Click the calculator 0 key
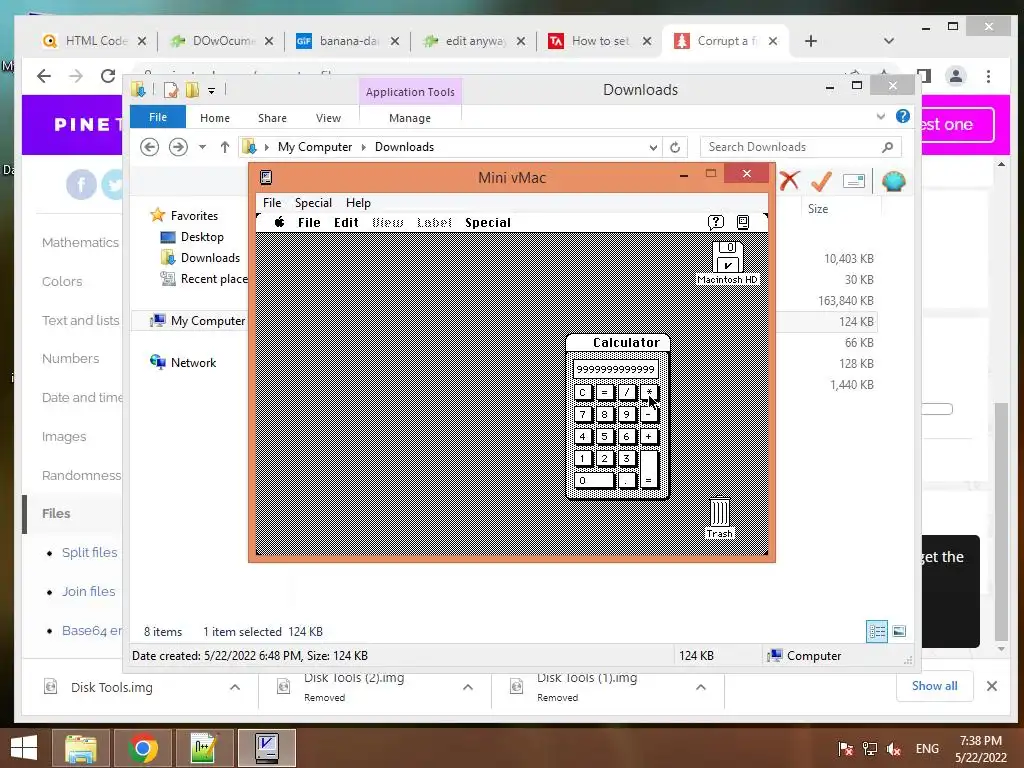The image size is (1024, 768). [594, 480]
